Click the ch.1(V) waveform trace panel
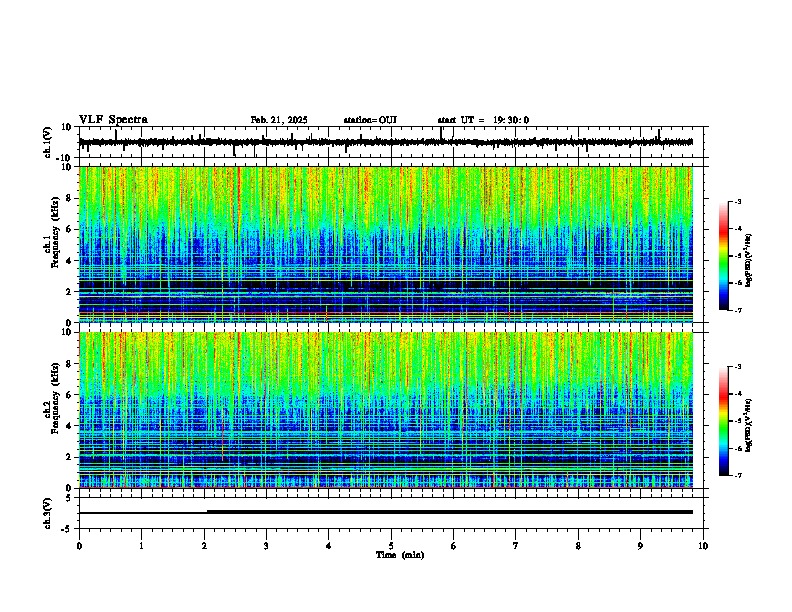792x612 pixels. 393,142
